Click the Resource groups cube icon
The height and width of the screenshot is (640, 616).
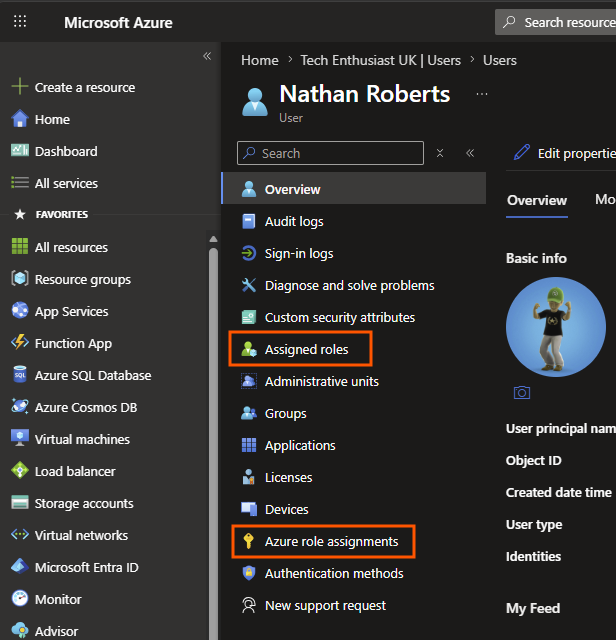click(20, 279)
